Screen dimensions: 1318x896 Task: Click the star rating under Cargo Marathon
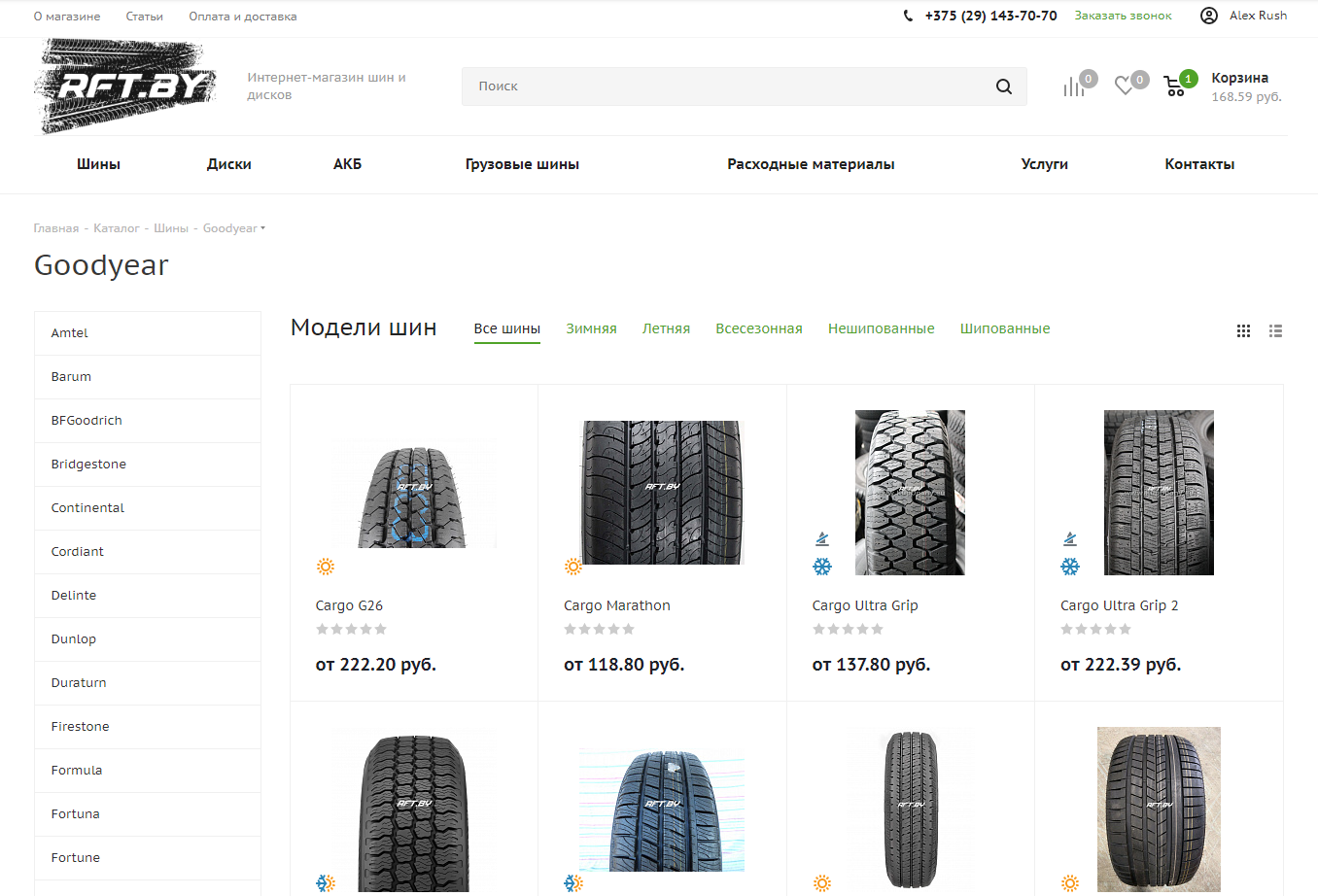pos(600,630)
